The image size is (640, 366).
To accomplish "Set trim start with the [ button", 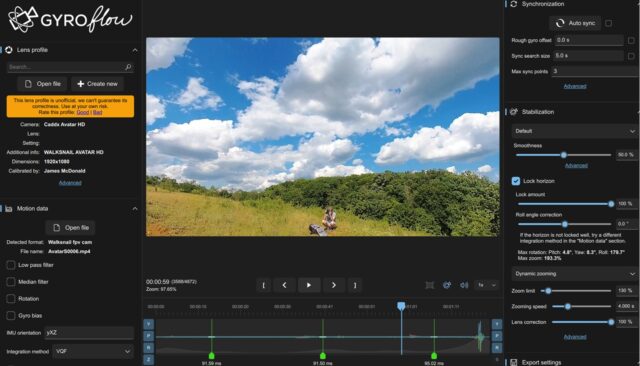I will click(x=263, y=285).
